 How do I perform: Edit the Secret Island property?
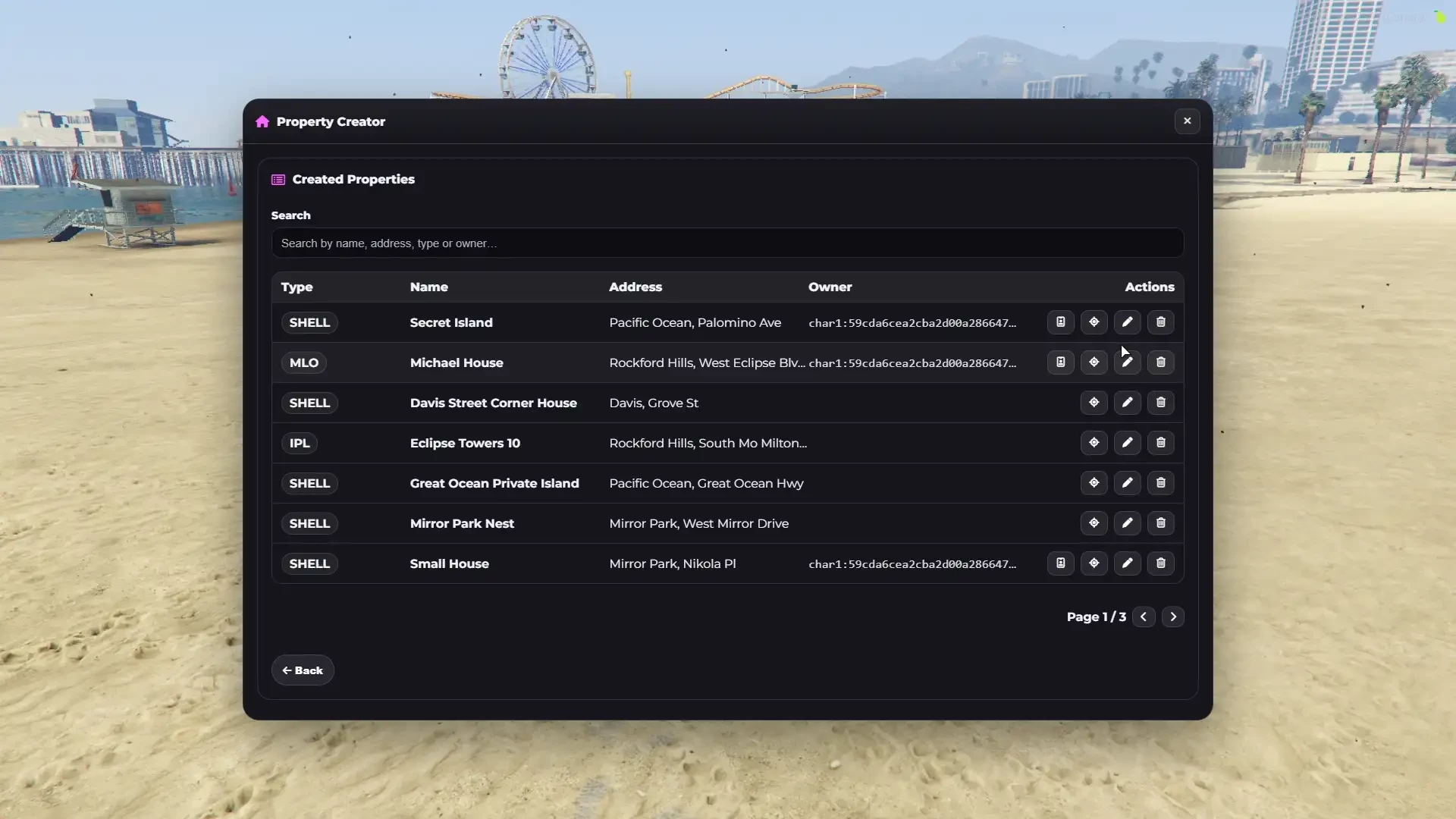[1127, 322]
